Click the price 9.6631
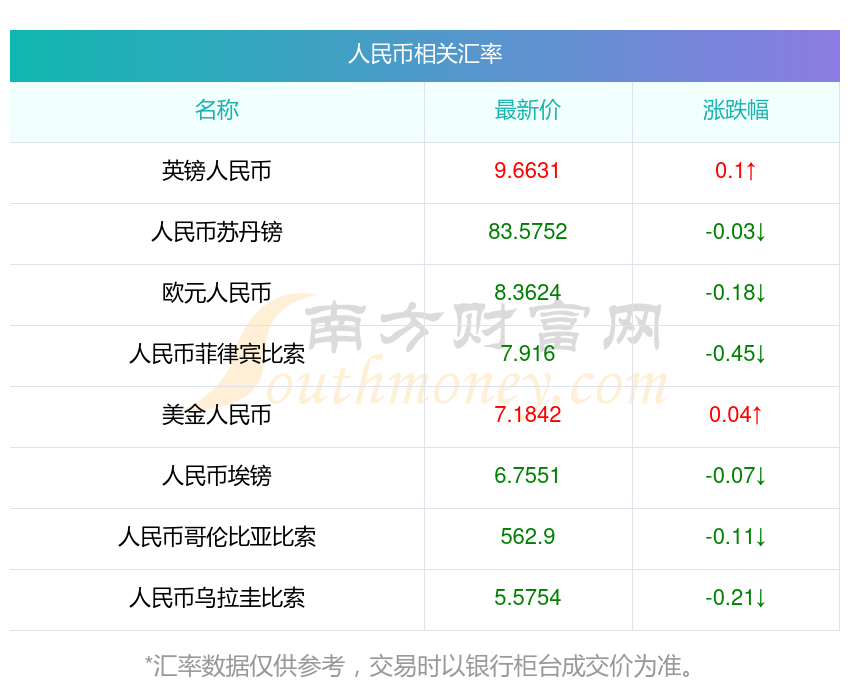The height and width of the screenshot is (698, 850). click(x=527, y=171)
